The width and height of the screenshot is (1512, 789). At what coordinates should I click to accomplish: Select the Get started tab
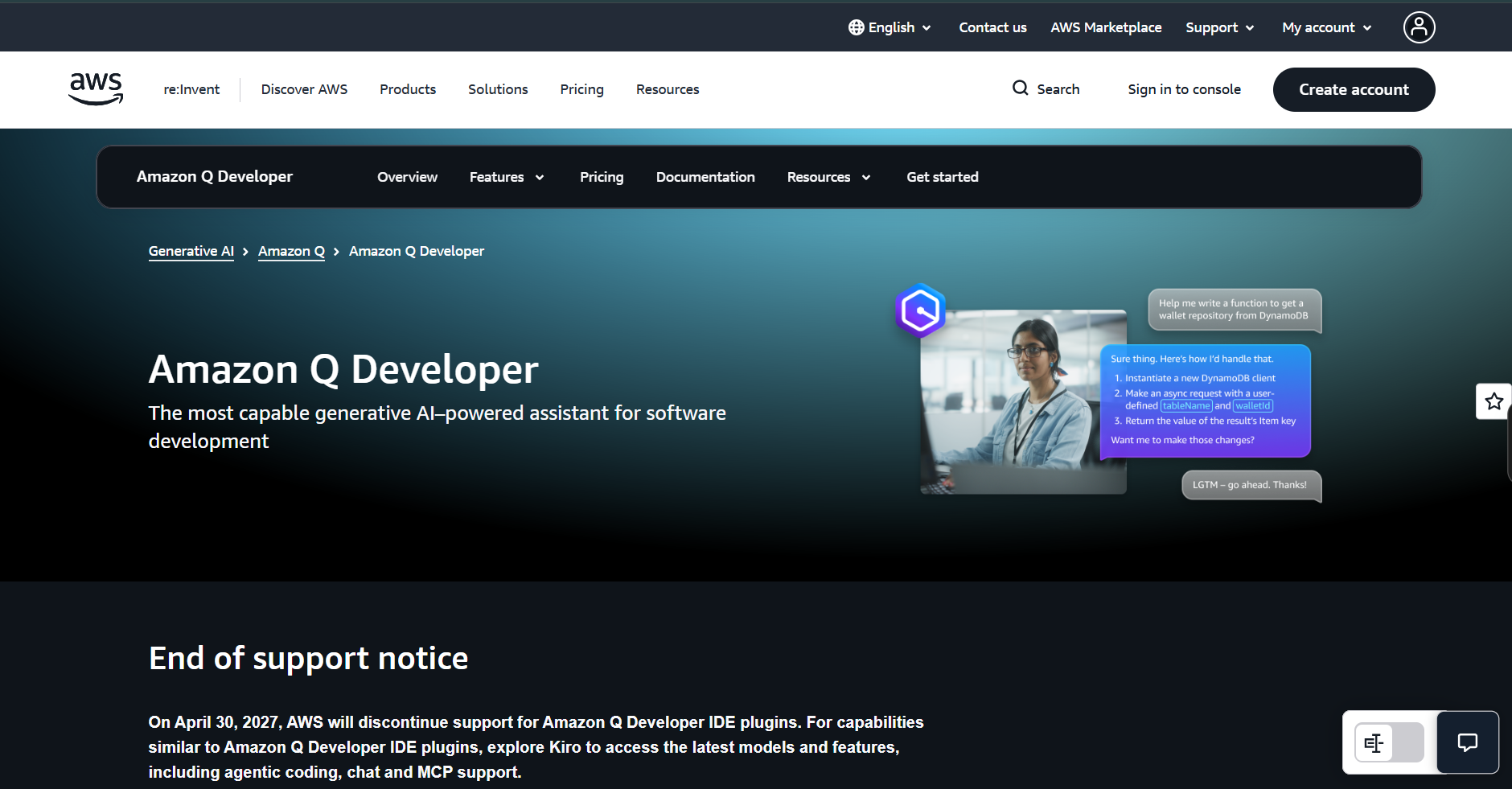[943, 177]
